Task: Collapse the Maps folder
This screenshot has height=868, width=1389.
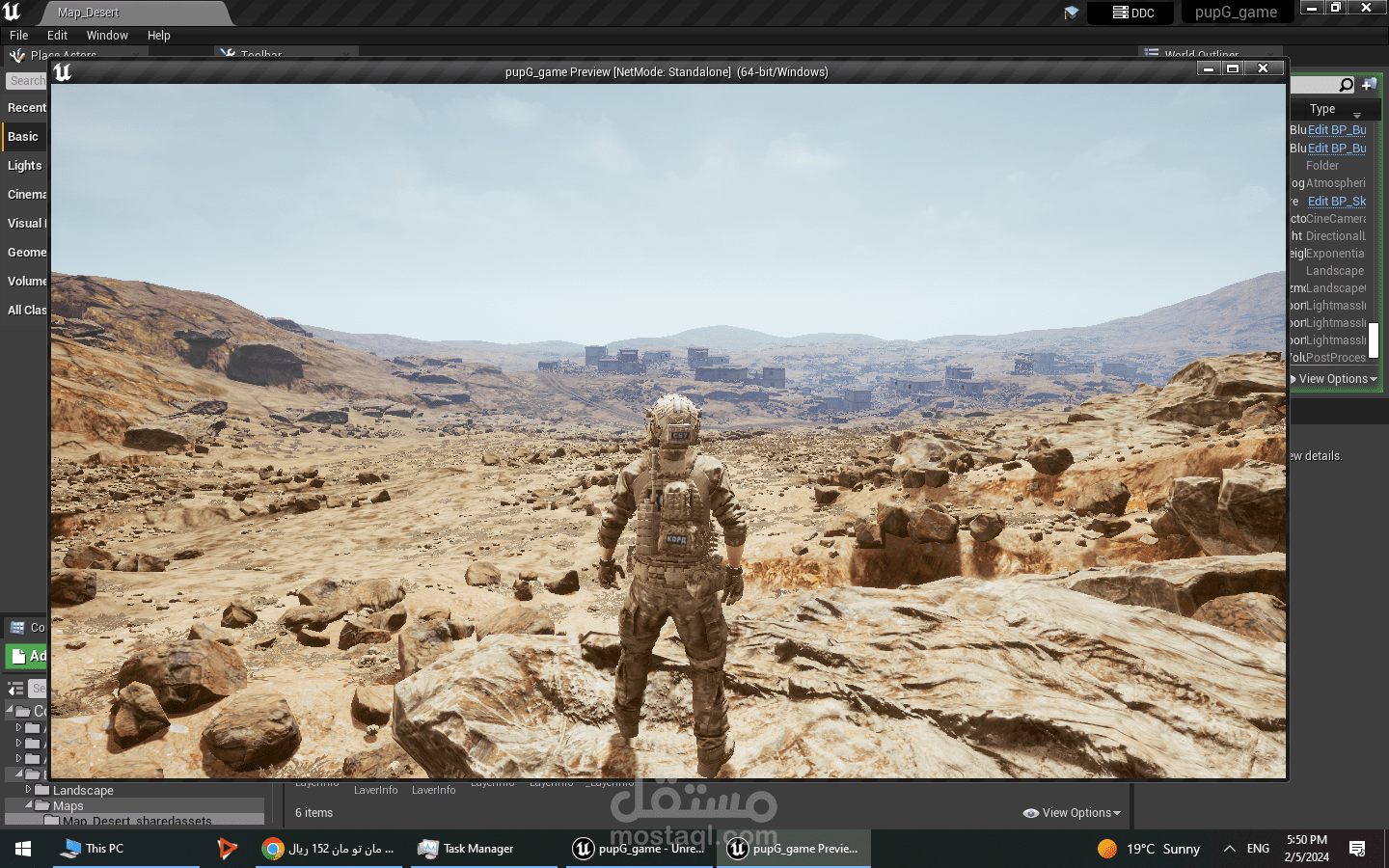Action: click(x=28, y=804)
